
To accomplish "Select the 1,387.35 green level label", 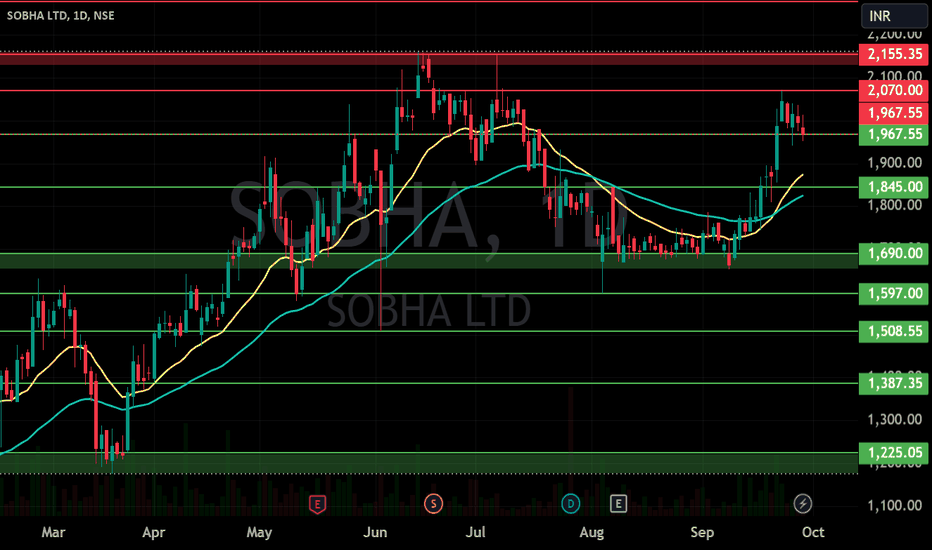I will coord(894,384).
